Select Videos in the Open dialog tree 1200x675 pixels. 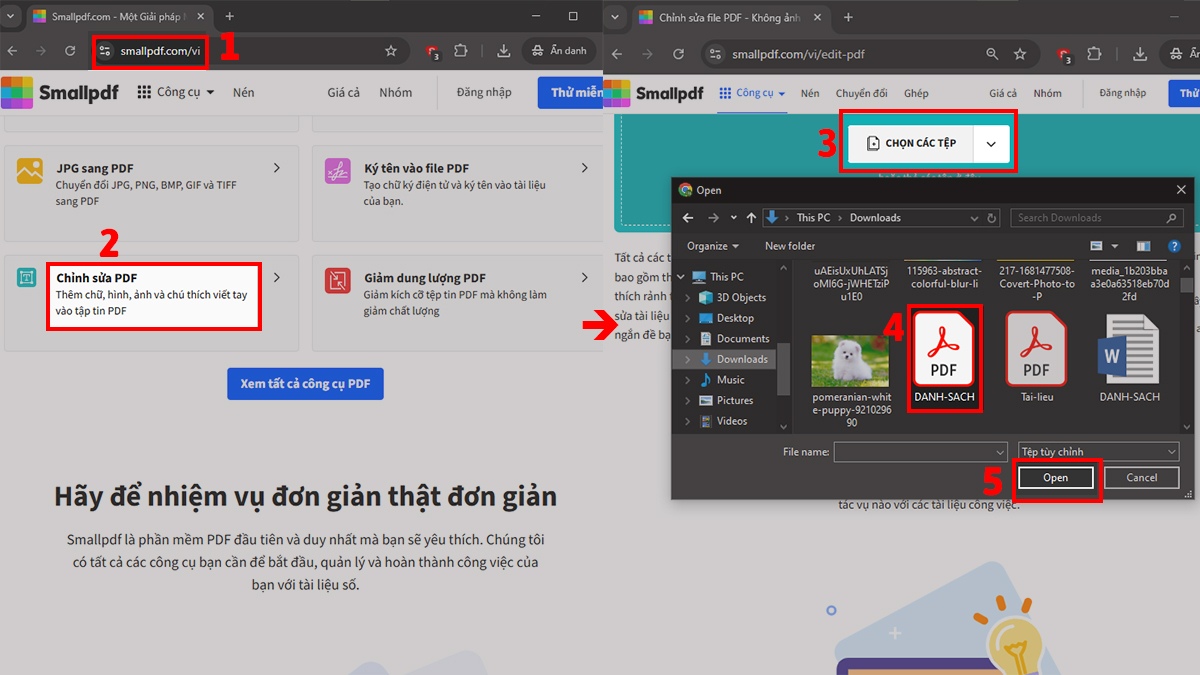[x=732, y=421]
